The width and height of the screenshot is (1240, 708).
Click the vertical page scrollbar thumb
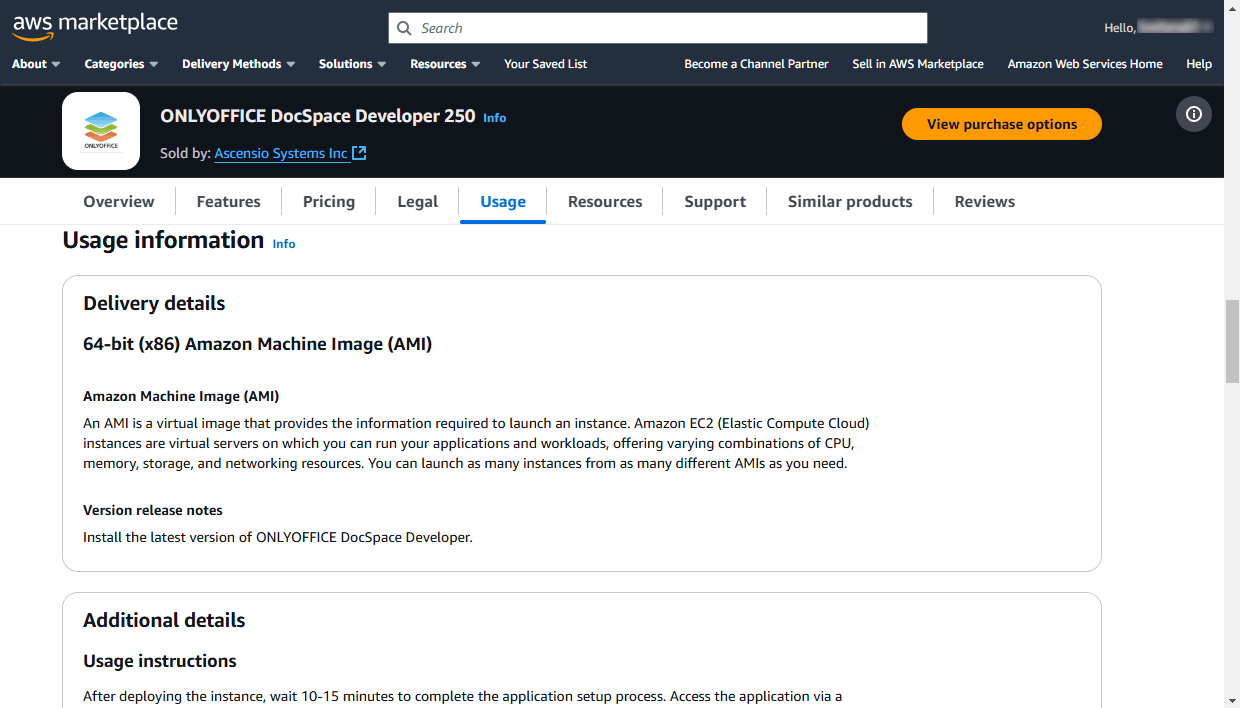pyautogui.click(x=1232, y=340)
